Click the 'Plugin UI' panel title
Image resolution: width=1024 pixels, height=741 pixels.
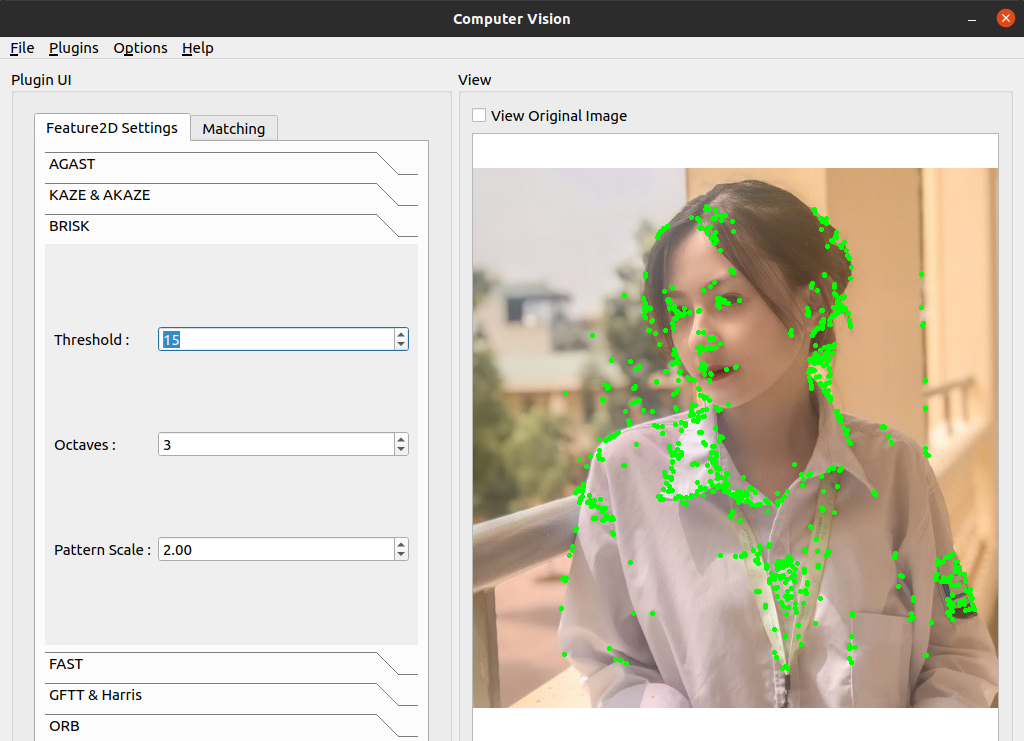tap(41, 80)
